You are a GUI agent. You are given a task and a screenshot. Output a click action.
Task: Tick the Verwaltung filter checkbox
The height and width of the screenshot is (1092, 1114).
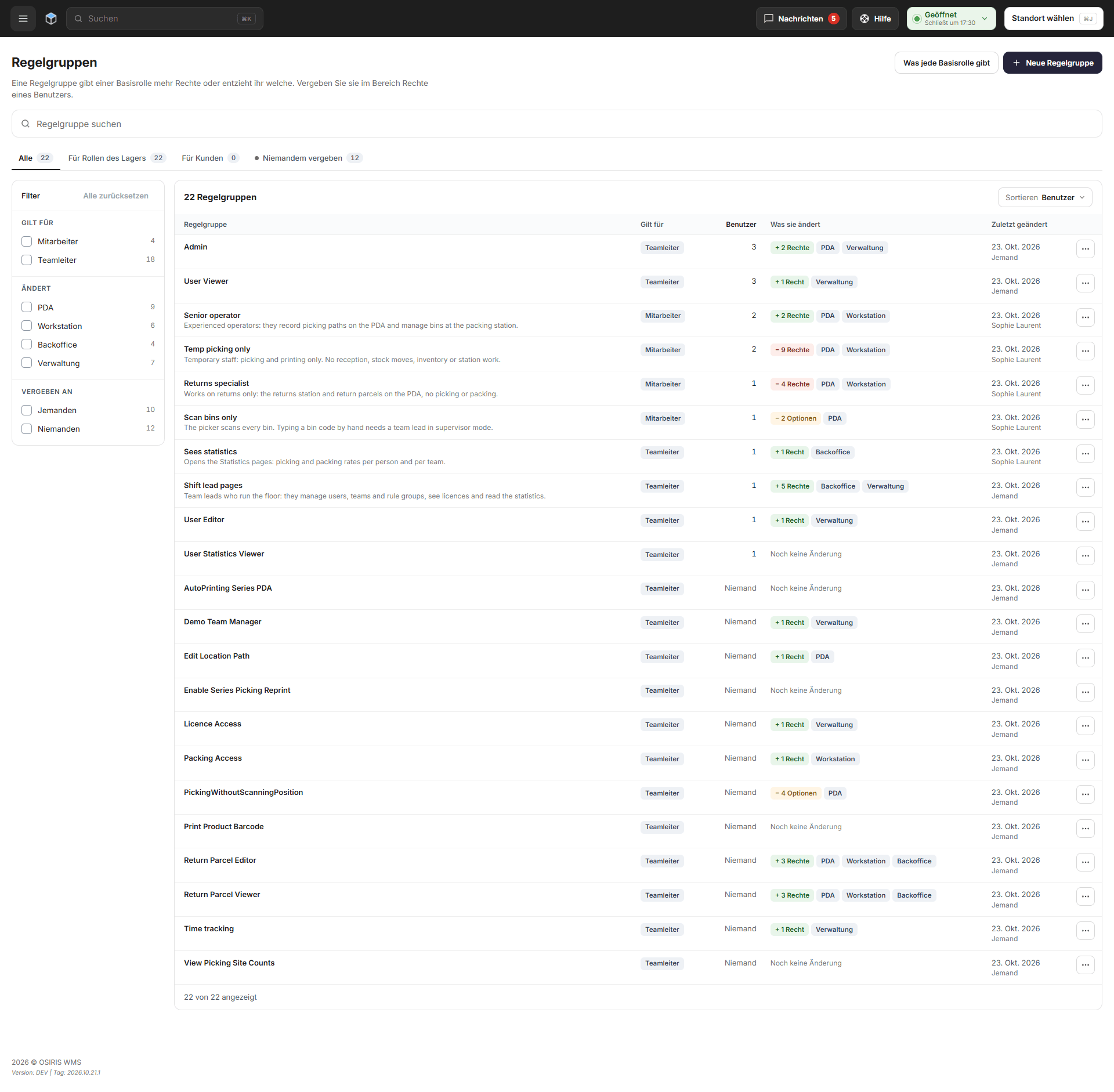point(27,363)
